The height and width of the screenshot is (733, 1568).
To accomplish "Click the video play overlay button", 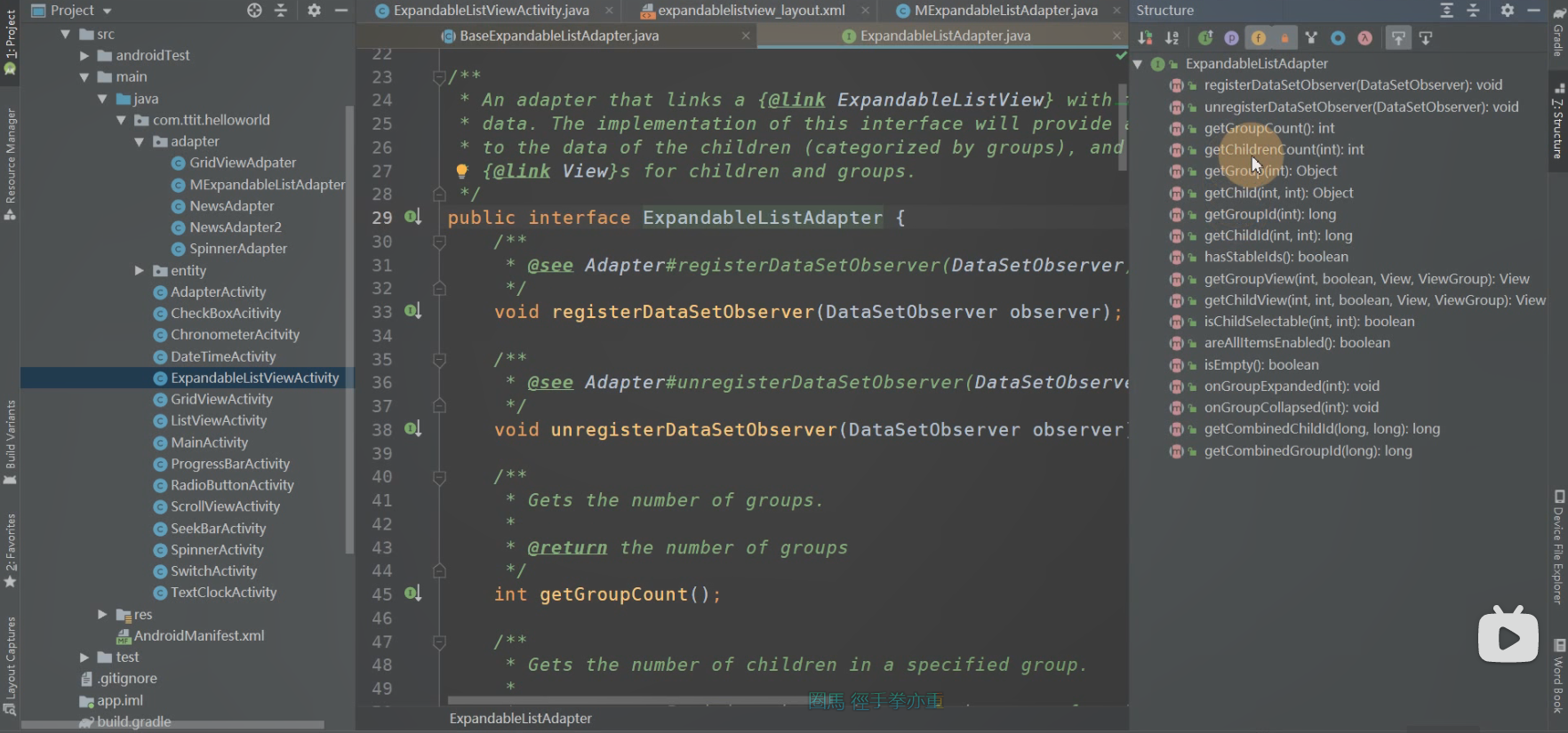I will coord(1508,636).
